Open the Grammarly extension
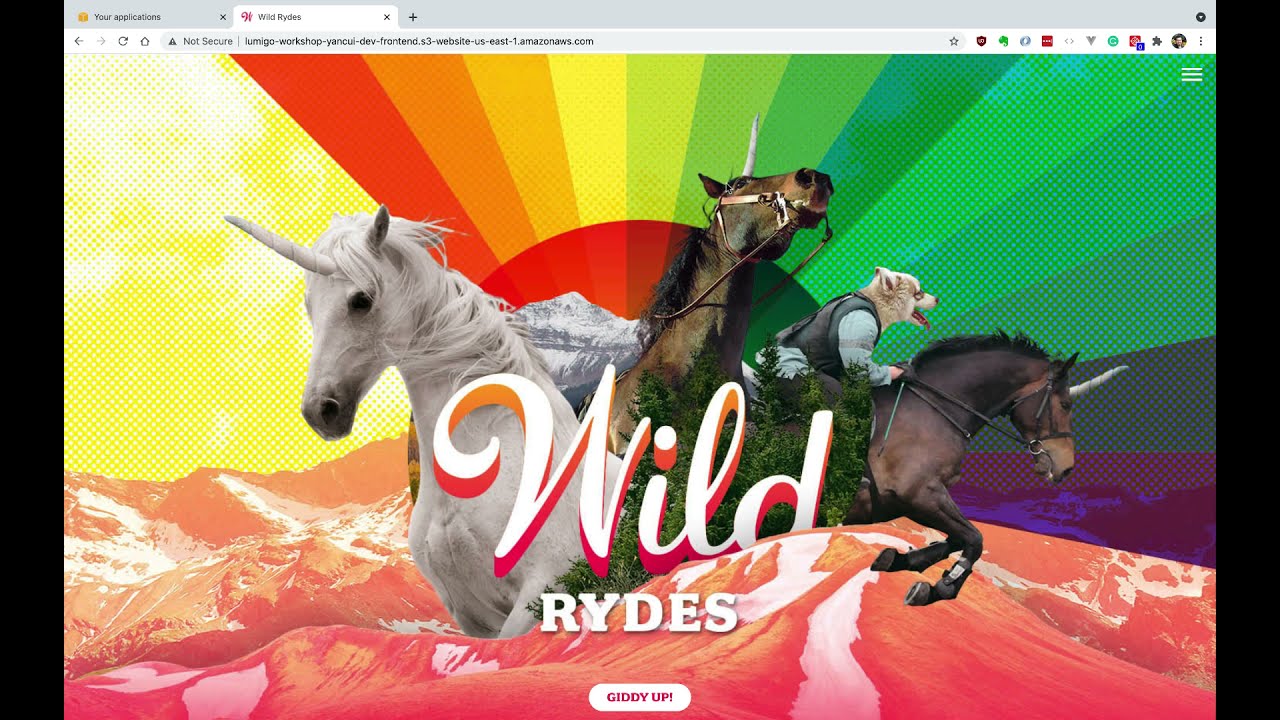Viewport: 1280px width, 720px height. coord(1113,41)
